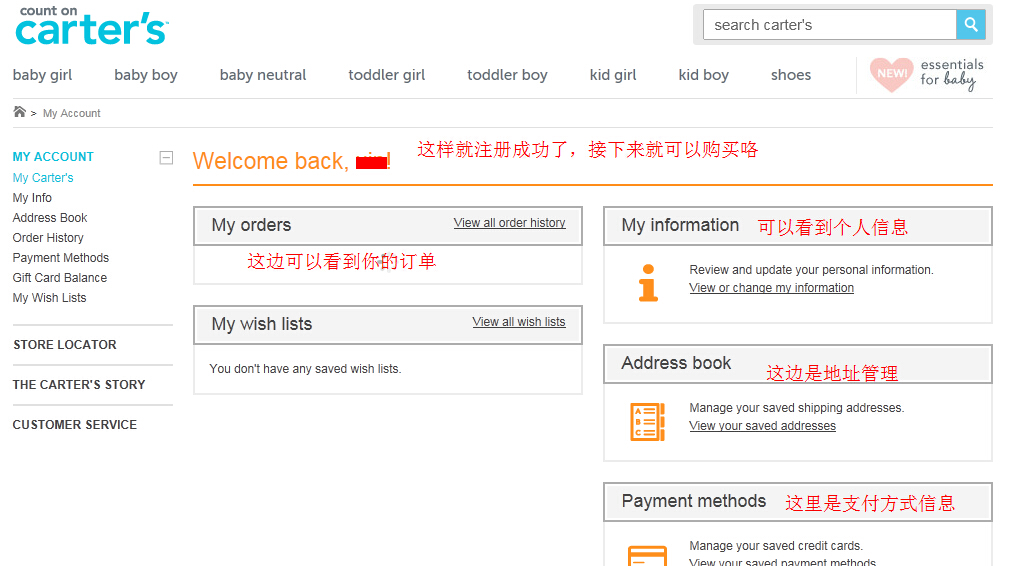Click View your saved addresses link
The image size is (1013, 566).
click(x=762, y=426)
